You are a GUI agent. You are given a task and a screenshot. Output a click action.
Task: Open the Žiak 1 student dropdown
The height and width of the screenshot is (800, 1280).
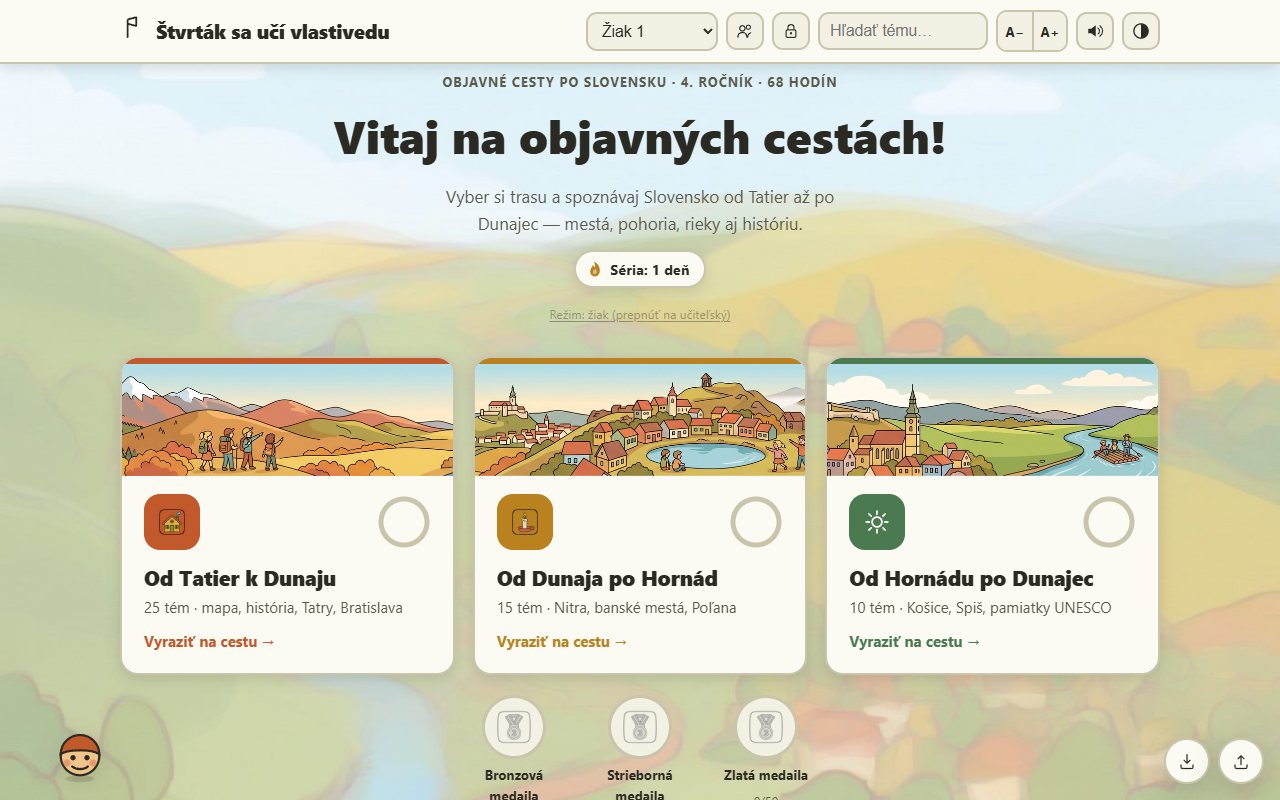click(x=652, y=31)
